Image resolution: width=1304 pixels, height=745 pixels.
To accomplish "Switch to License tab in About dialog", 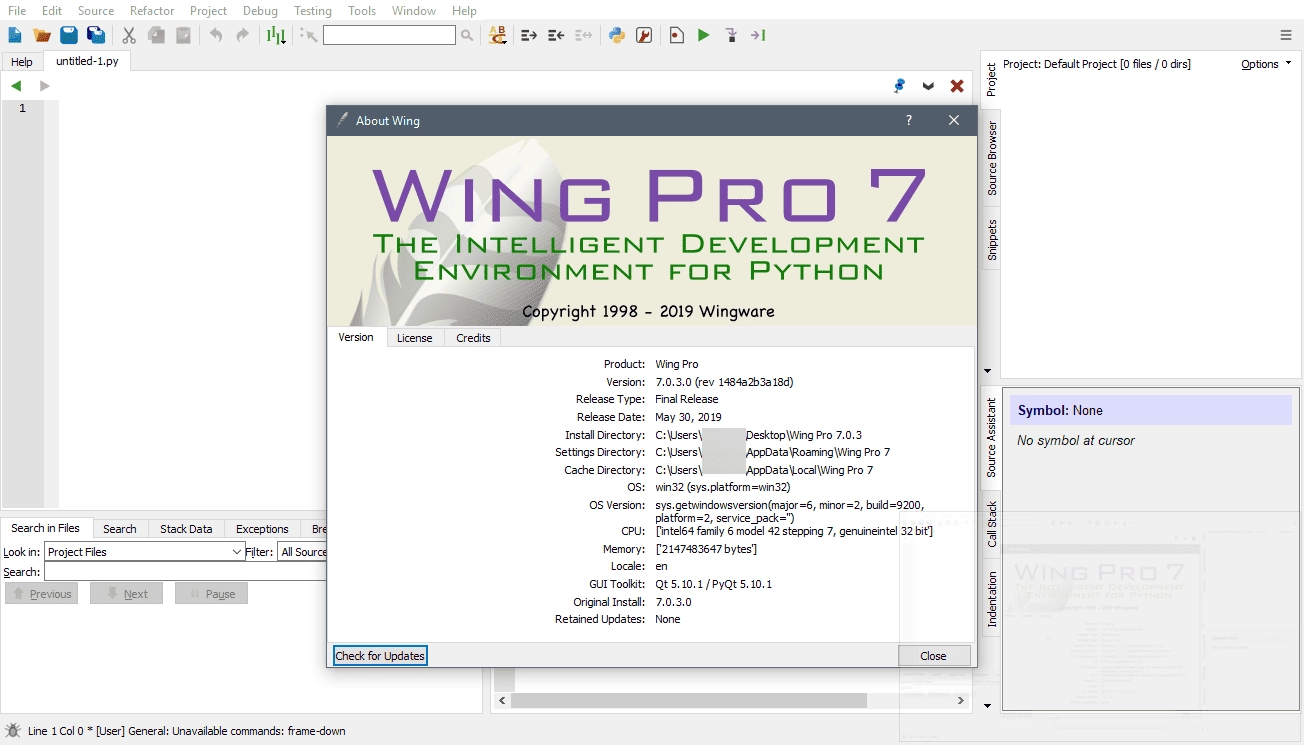I will (x=415, y=338).
